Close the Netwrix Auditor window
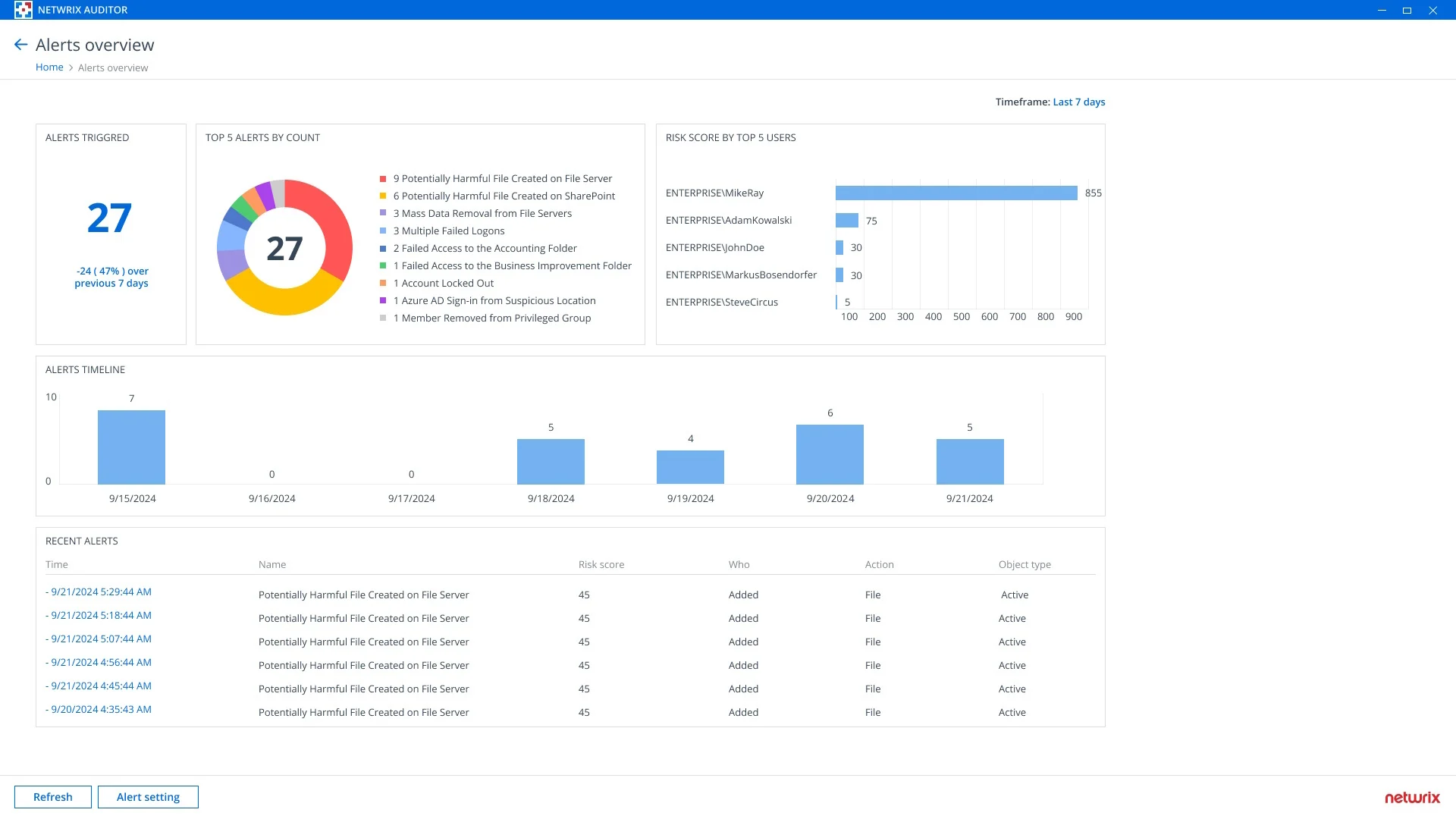The height and width of the screenshot is (819, 1456). (x=1432, y=10)
